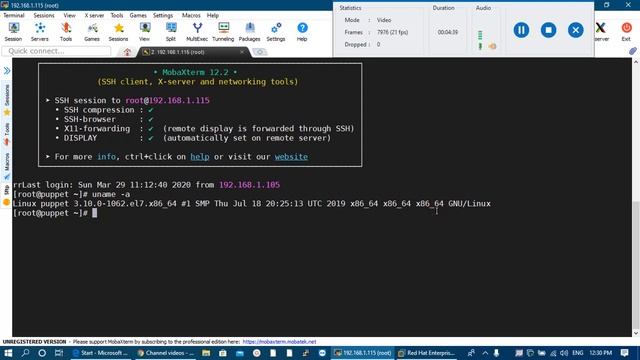Click the help link in terminal banner

[x=200, y=157]
